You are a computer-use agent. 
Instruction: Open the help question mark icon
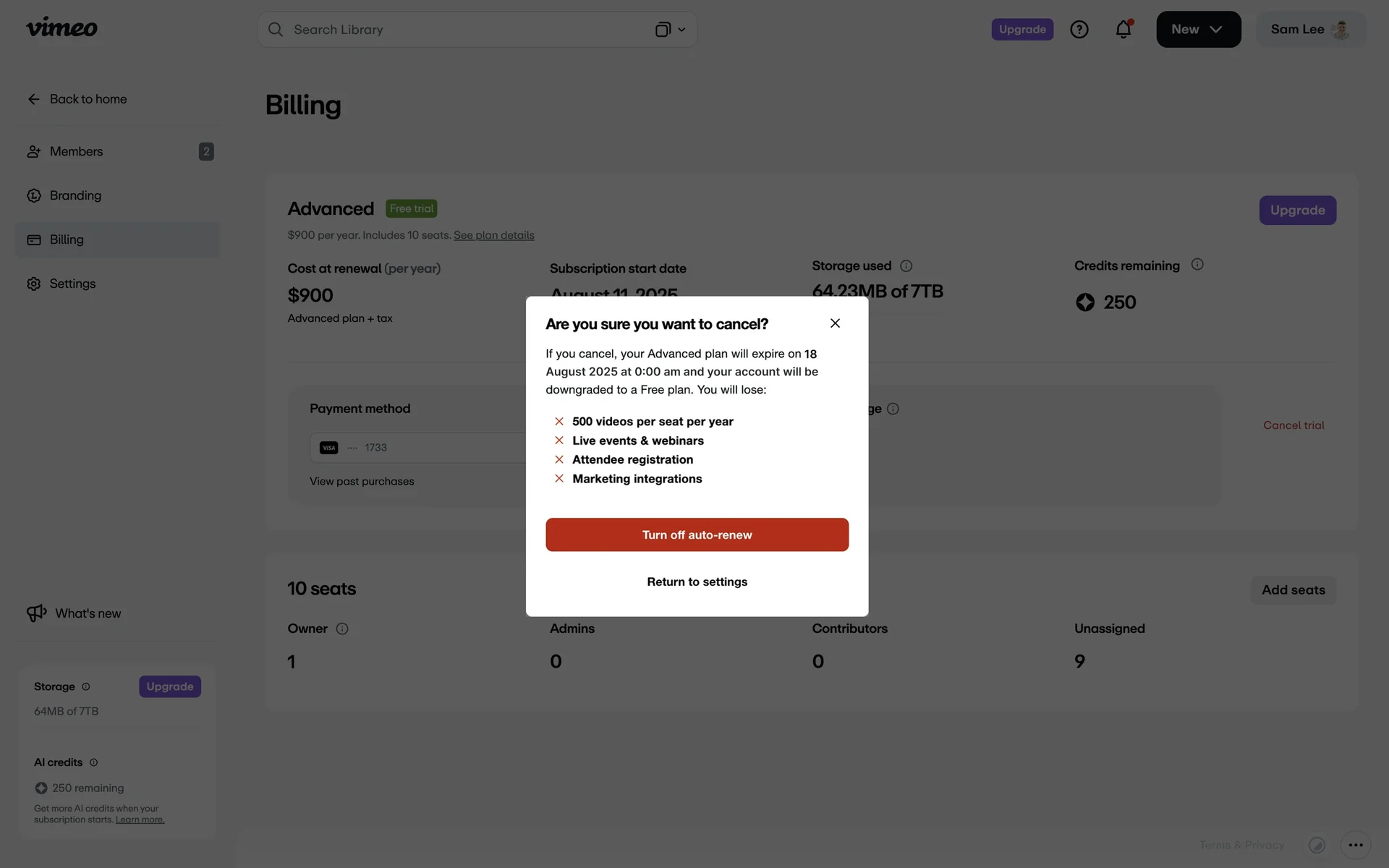click(x=1079, y=30)
